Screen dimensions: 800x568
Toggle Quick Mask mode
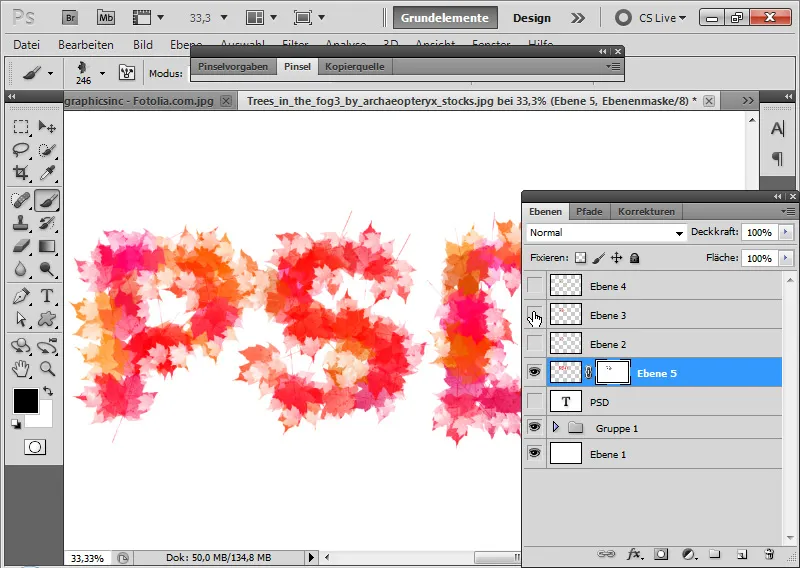(x=35, y=448)
